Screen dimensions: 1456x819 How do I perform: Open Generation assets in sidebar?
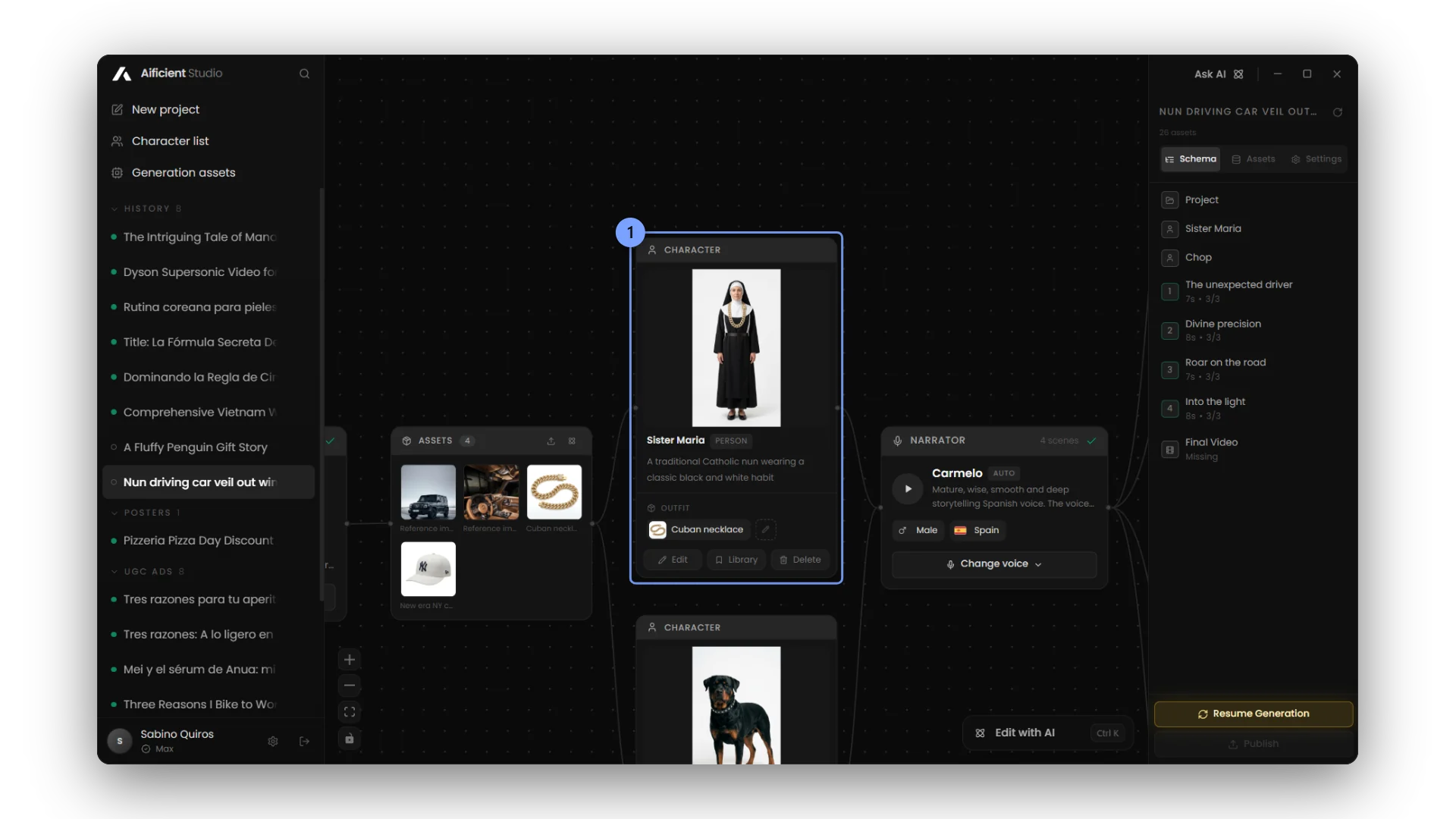pyautogui.click(x=183, y=173)
